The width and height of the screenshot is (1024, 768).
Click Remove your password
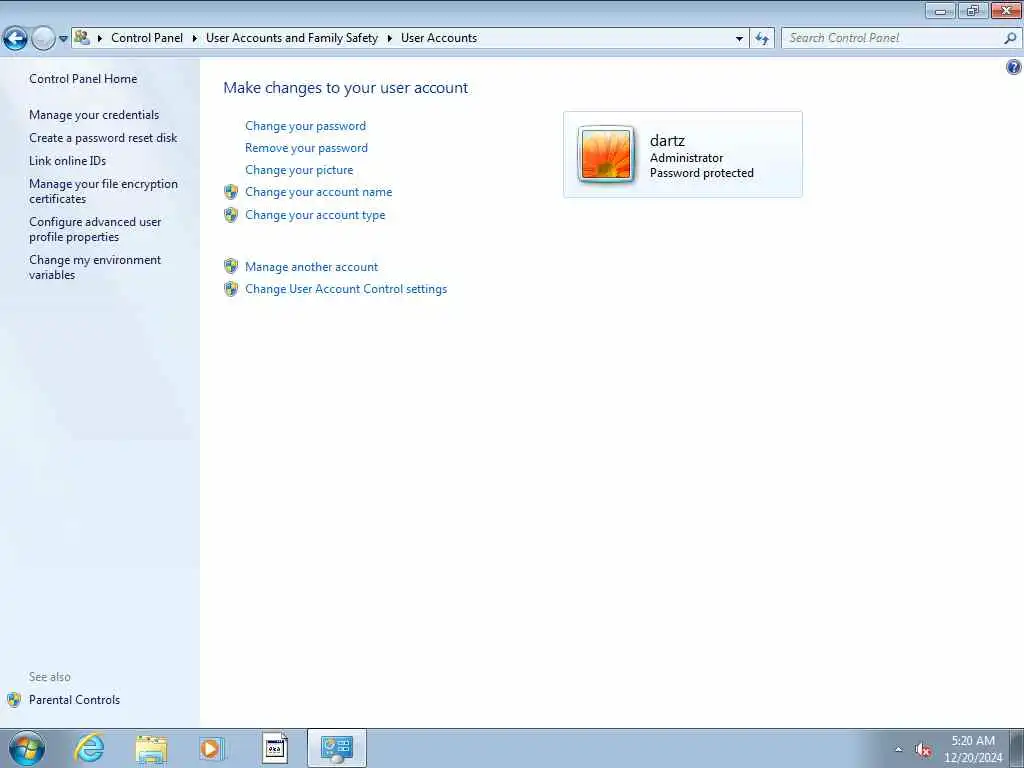[x=306, y=148]
